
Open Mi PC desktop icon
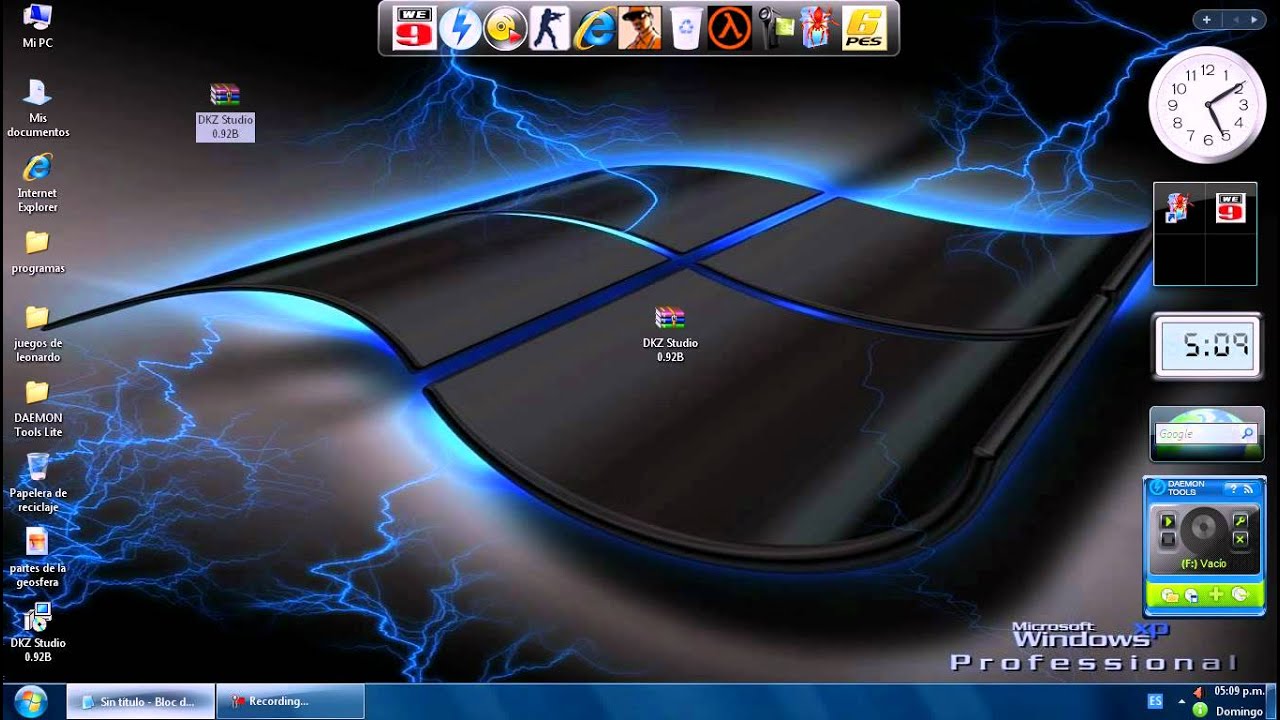[37, 26]
